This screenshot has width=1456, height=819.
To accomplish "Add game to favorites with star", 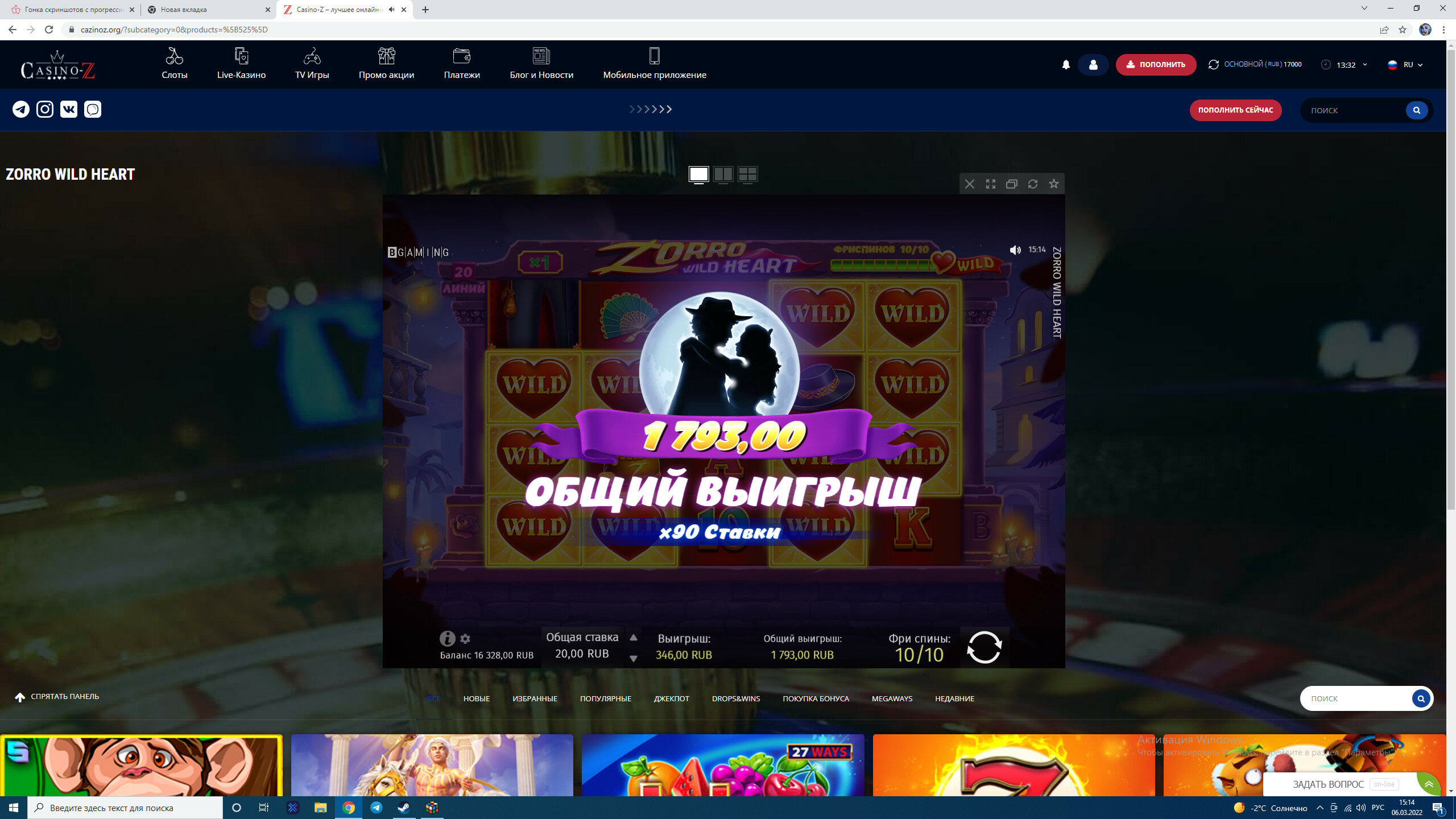I will click(x=1053, y=184).
